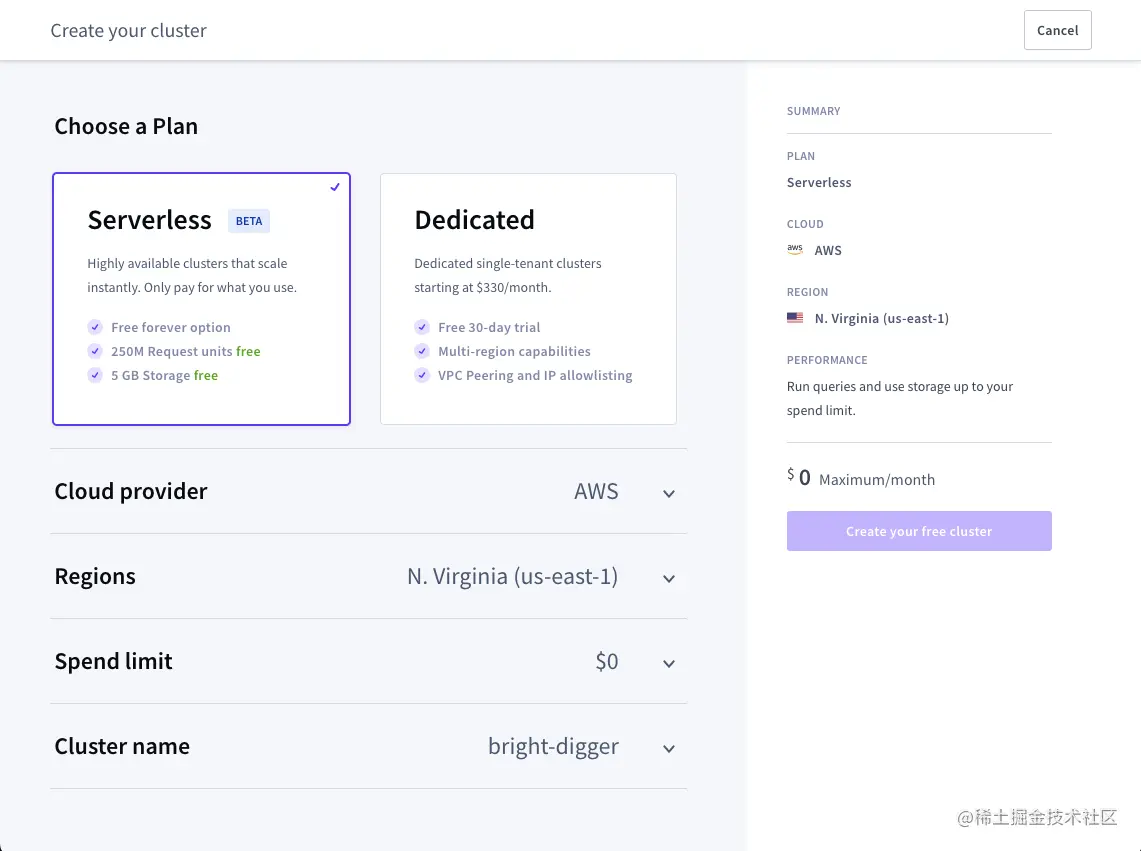Screen dimensions: 1141x851
Task: Click the BETA badge next to Serverless
Action: pyautogui.click(x=248, y=221)
